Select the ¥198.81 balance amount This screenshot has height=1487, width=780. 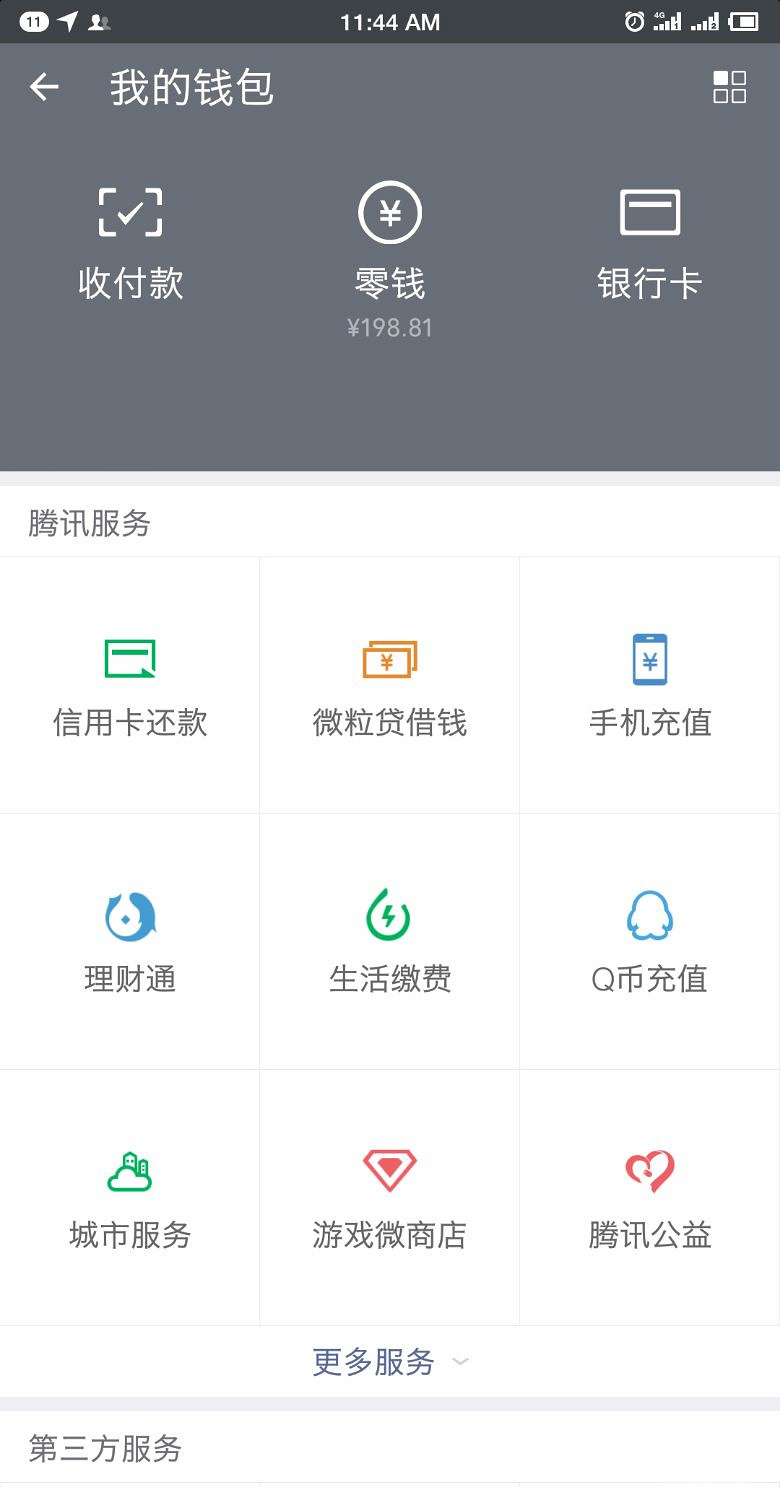pyautogui.click(x=390, y=328)
